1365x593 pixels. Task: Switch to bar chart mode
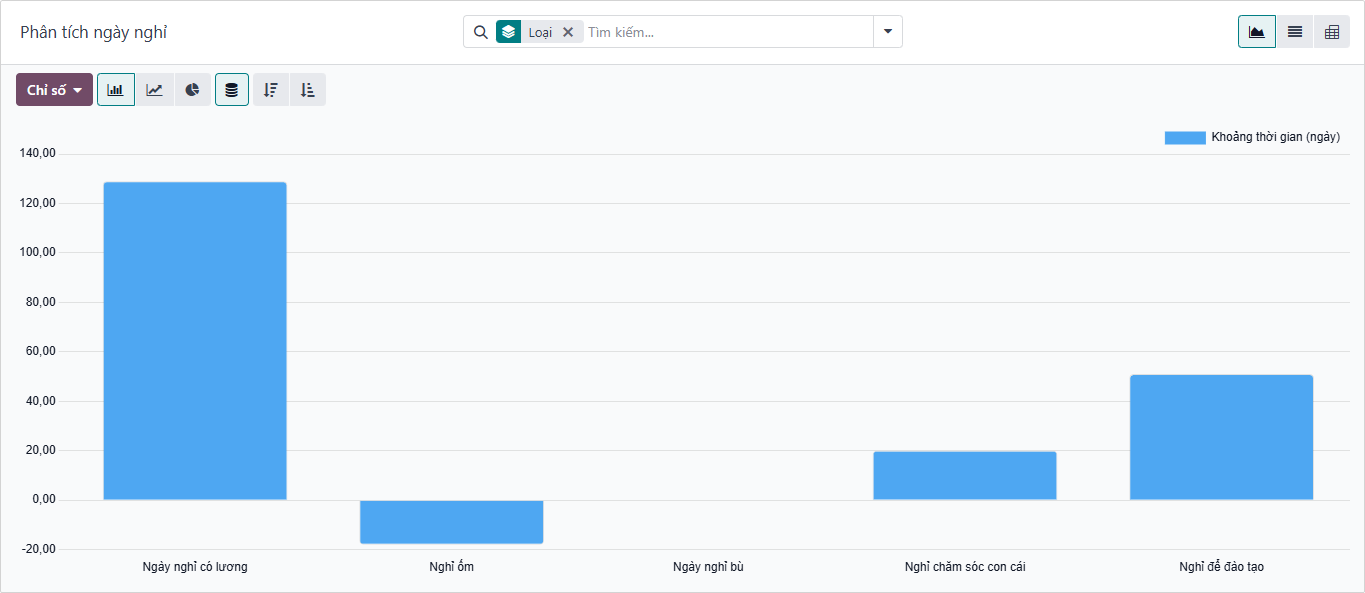tap(116, 90)
